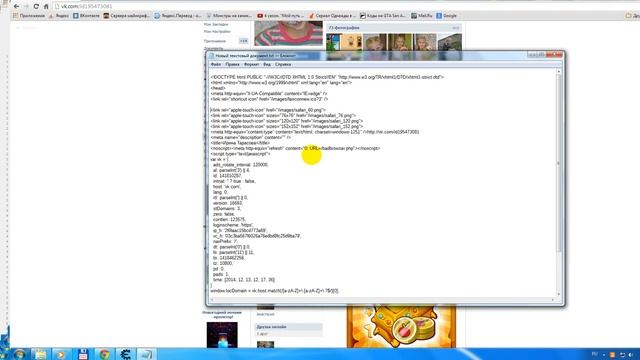
Task: Click Notepad's horizontal scrollbar right arrow
Action: tap(553, 300)
